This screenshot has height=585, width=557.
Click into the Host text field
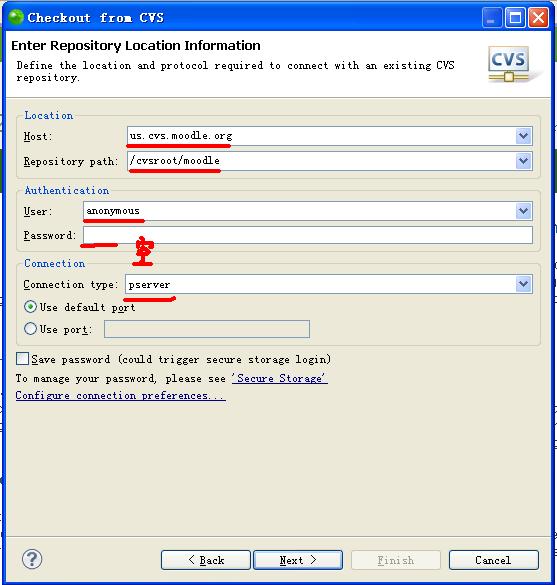(322, 136)
